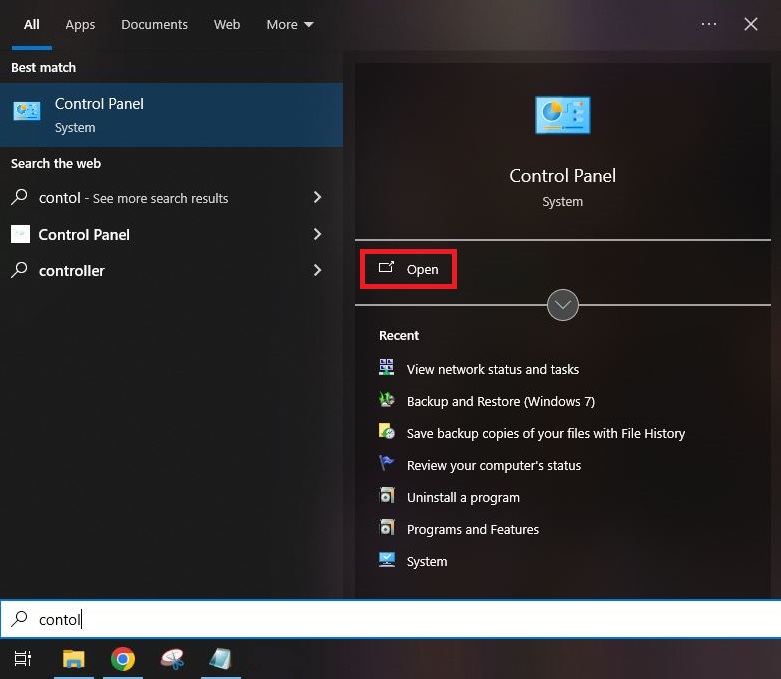This screenshot has height=679, width=781.
Task: Click the flag icon for Review computer's status
Action: click(387, 463)
